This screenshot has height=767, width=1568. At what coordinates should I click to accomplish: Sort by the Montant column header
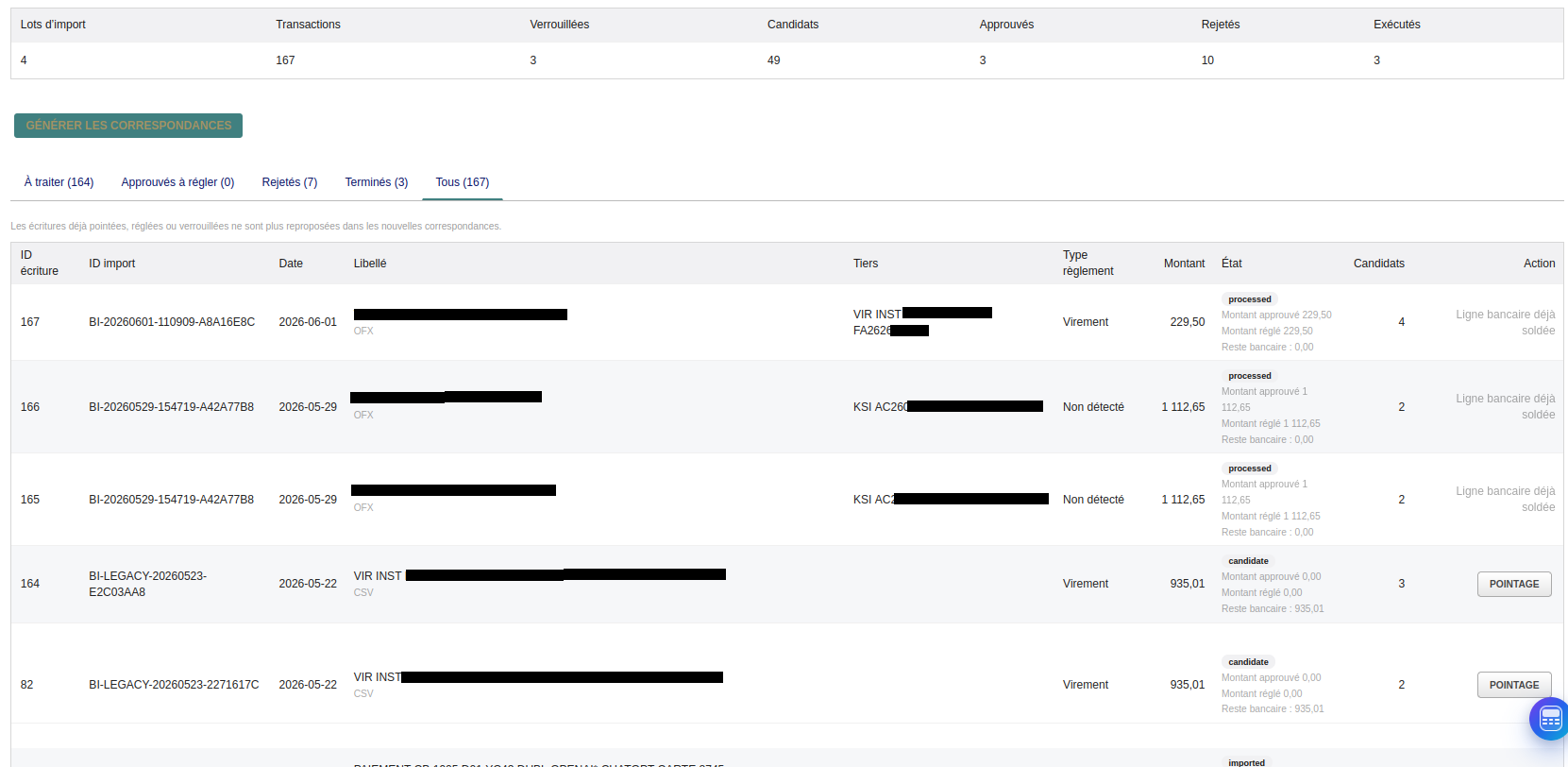point(1184,264)
